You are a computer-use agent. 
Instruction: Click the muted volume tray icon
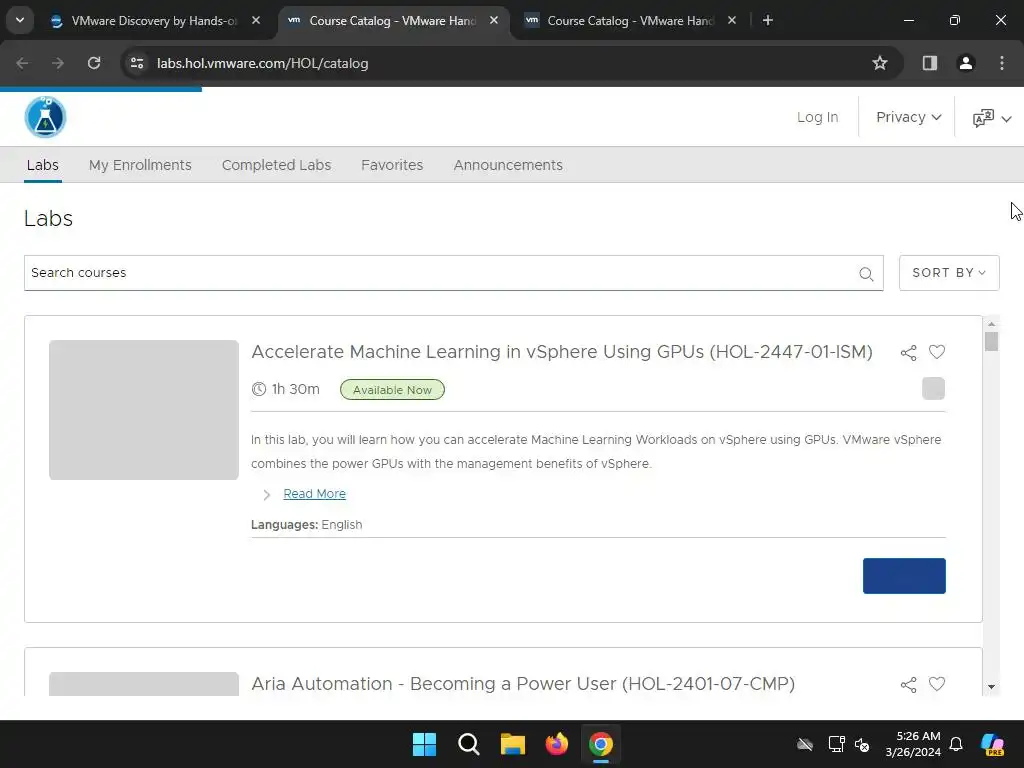862,744
